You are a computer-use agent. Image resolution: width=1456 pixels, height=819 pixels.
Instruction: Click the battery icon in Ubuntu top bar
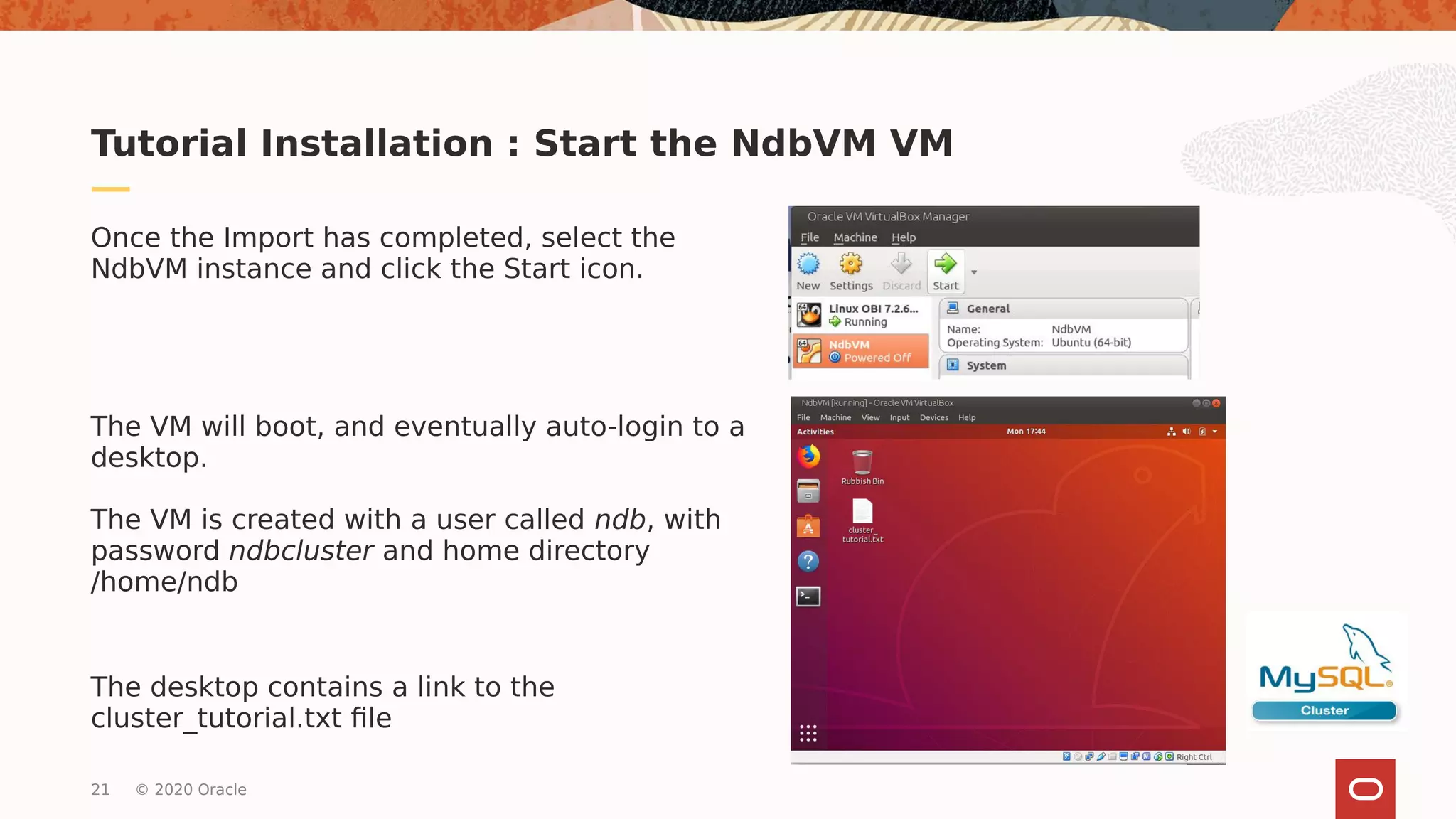pyautogui.click(x=1202, y=432)
